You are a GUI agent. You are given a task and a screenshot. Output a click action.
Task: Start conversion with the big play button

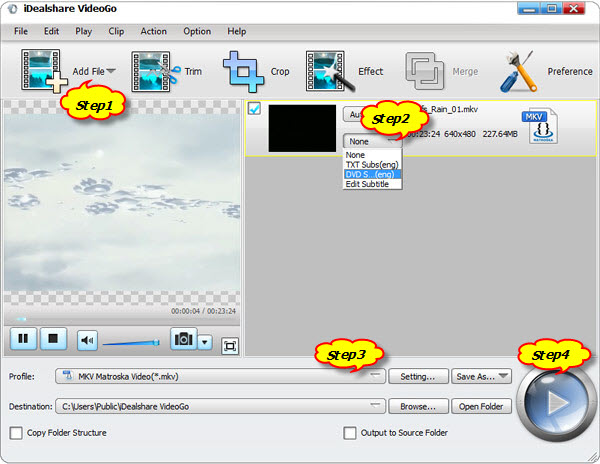(556, 403)
